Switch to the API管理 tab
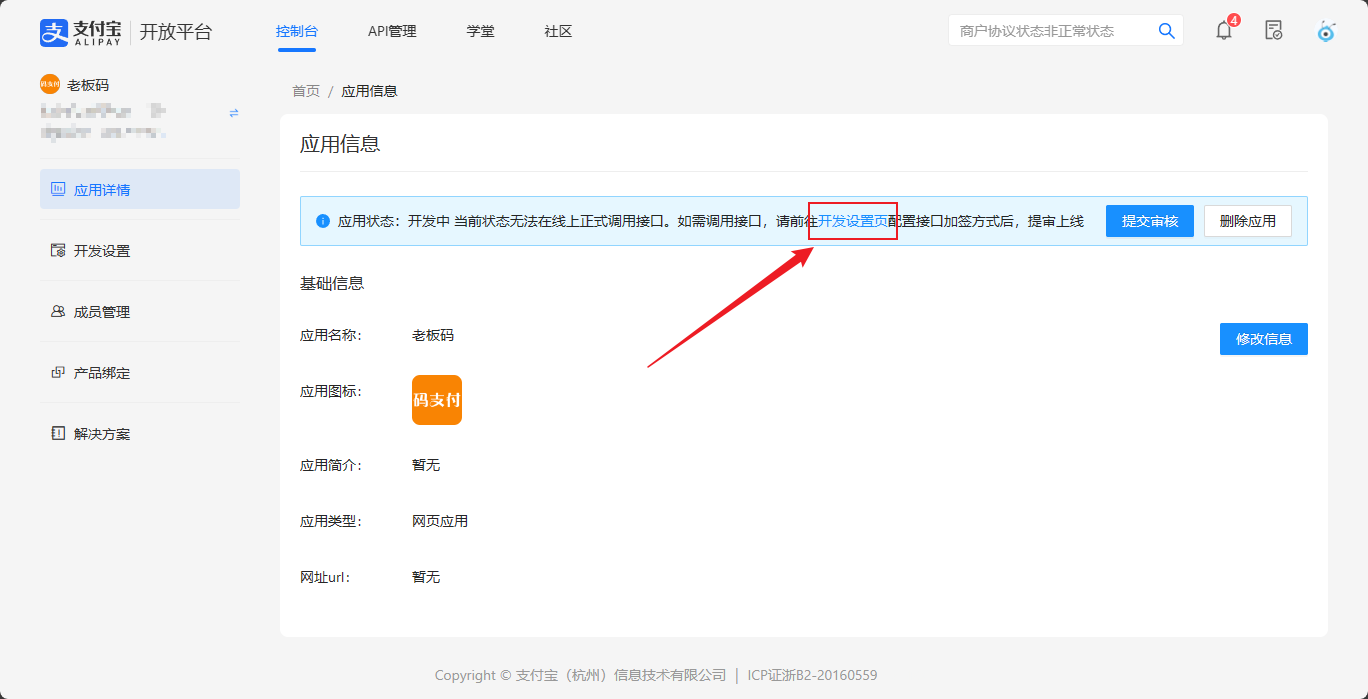 pos(392,31)
